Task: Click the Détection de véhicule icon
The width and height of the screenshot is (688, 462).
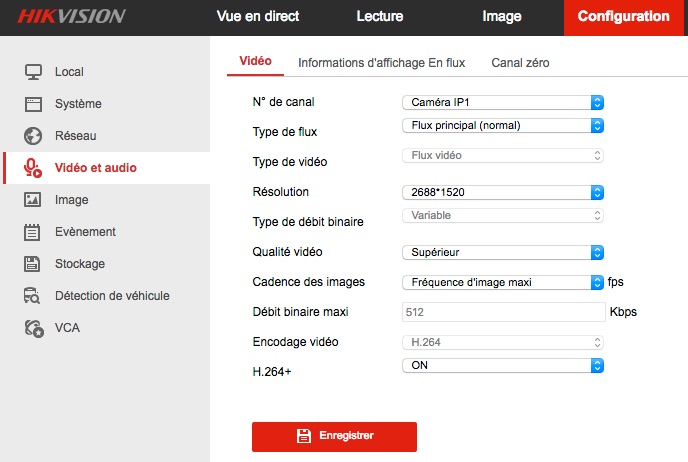Action: 33,295
